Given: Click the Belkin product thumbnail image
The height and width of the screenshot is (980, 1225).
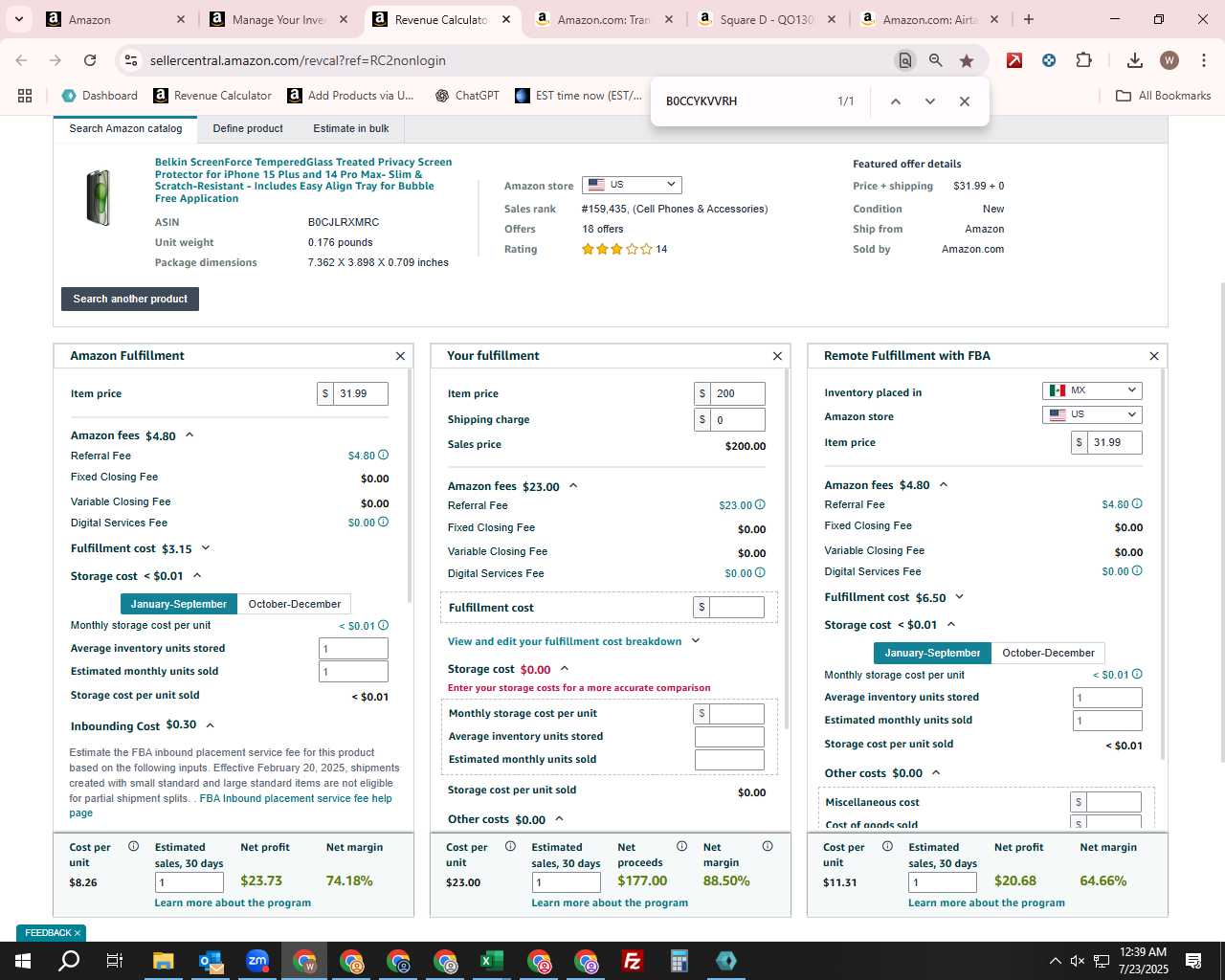Looking at the screenshot, I should [99, 197].
